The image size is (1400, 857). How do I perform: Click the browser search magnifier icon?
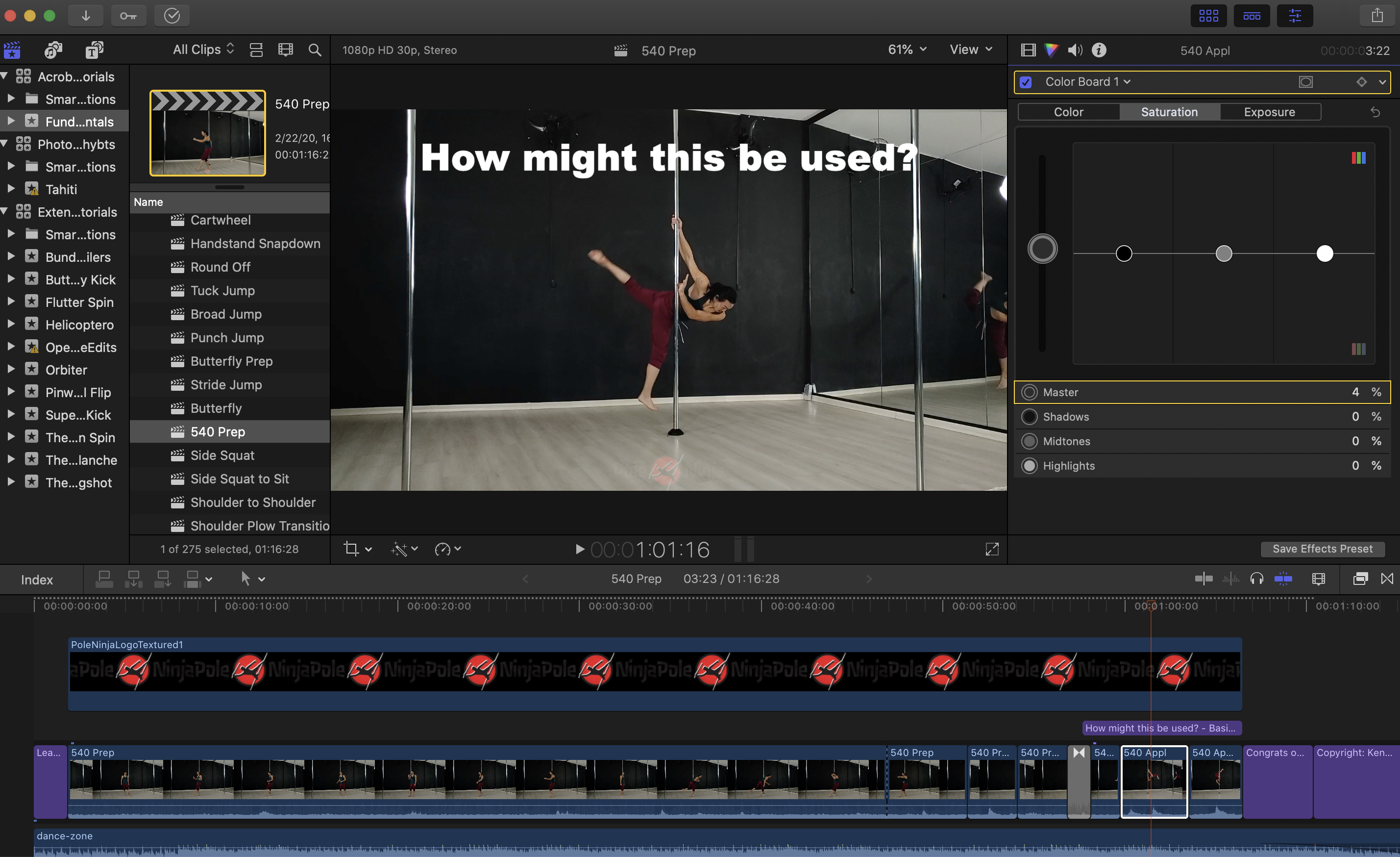(x=314, y=50)
